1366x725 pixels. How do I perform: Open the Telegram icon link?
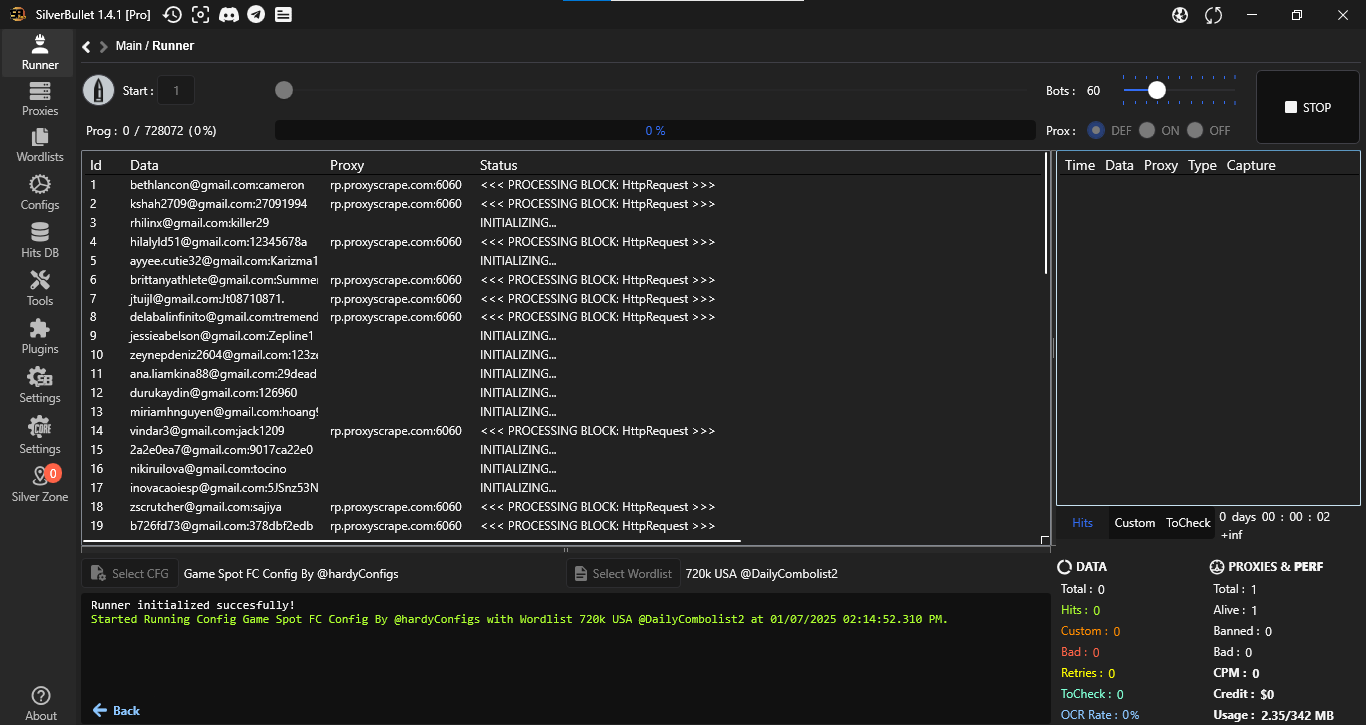pyautogui.click(x=256, y=14)
